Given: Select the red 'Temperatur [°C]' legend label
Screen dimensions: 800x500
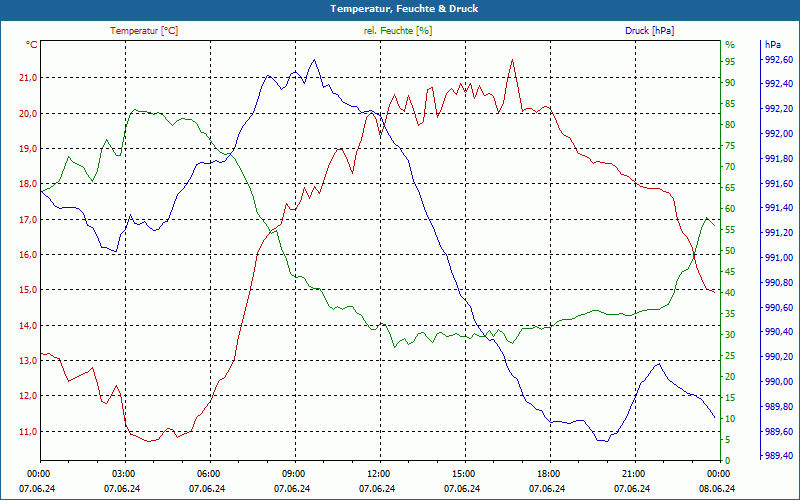Looking at the screenshot, I should tap(144, 31).
